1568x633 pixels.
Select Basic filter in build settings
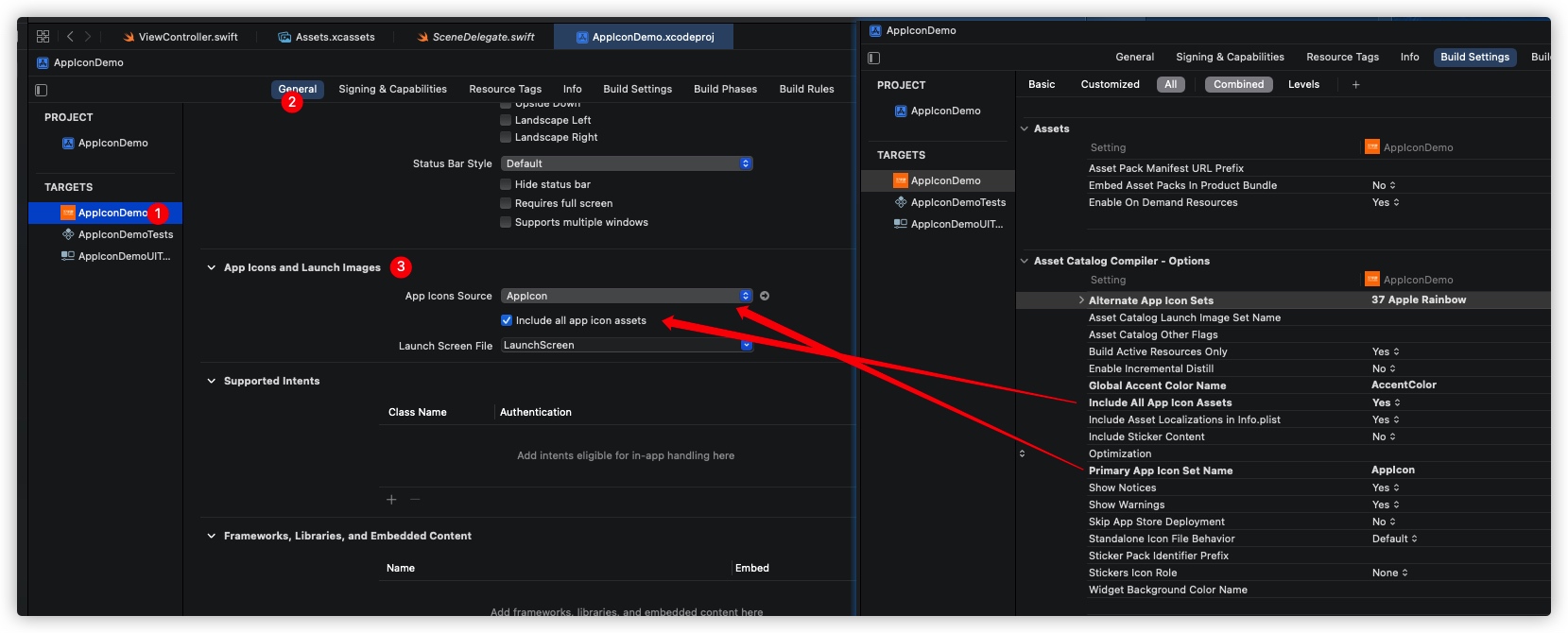pyautogui.click(x=1042, y=84)
